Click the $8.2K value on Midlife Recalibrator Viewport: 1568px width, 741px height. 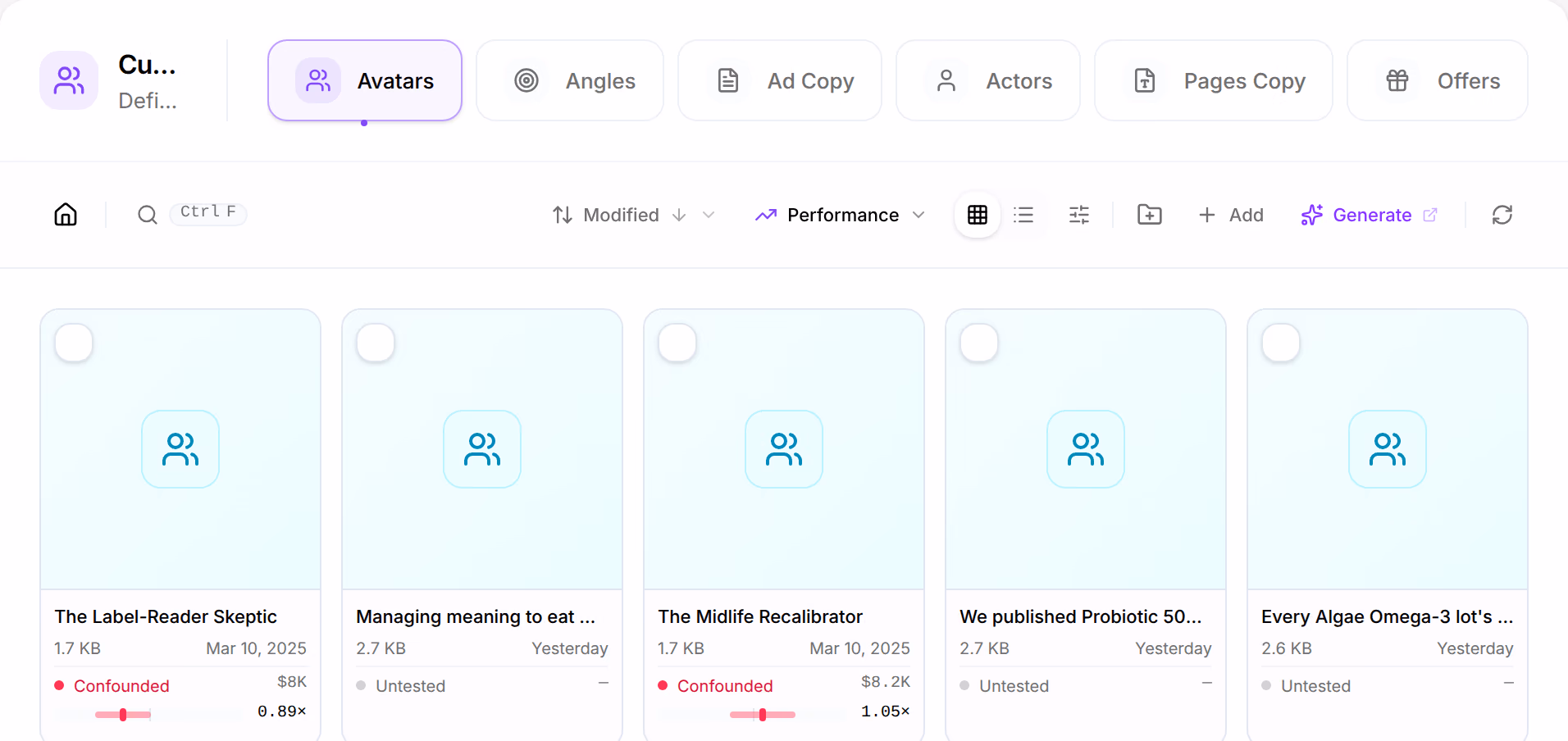(886, 682)
